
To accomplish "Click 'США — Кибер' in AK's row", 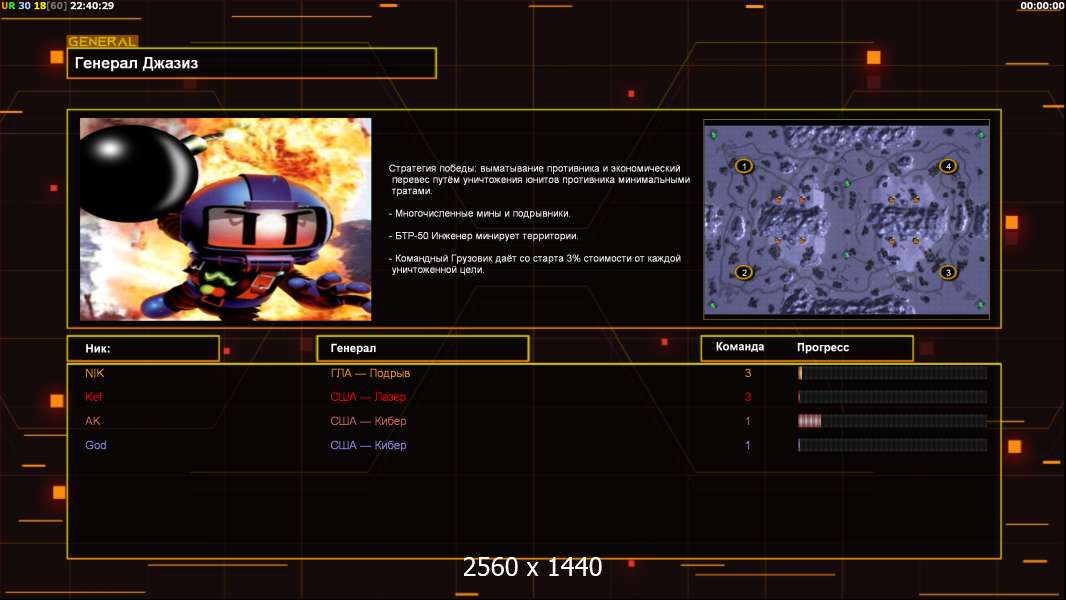I will [x=368, y=421].
